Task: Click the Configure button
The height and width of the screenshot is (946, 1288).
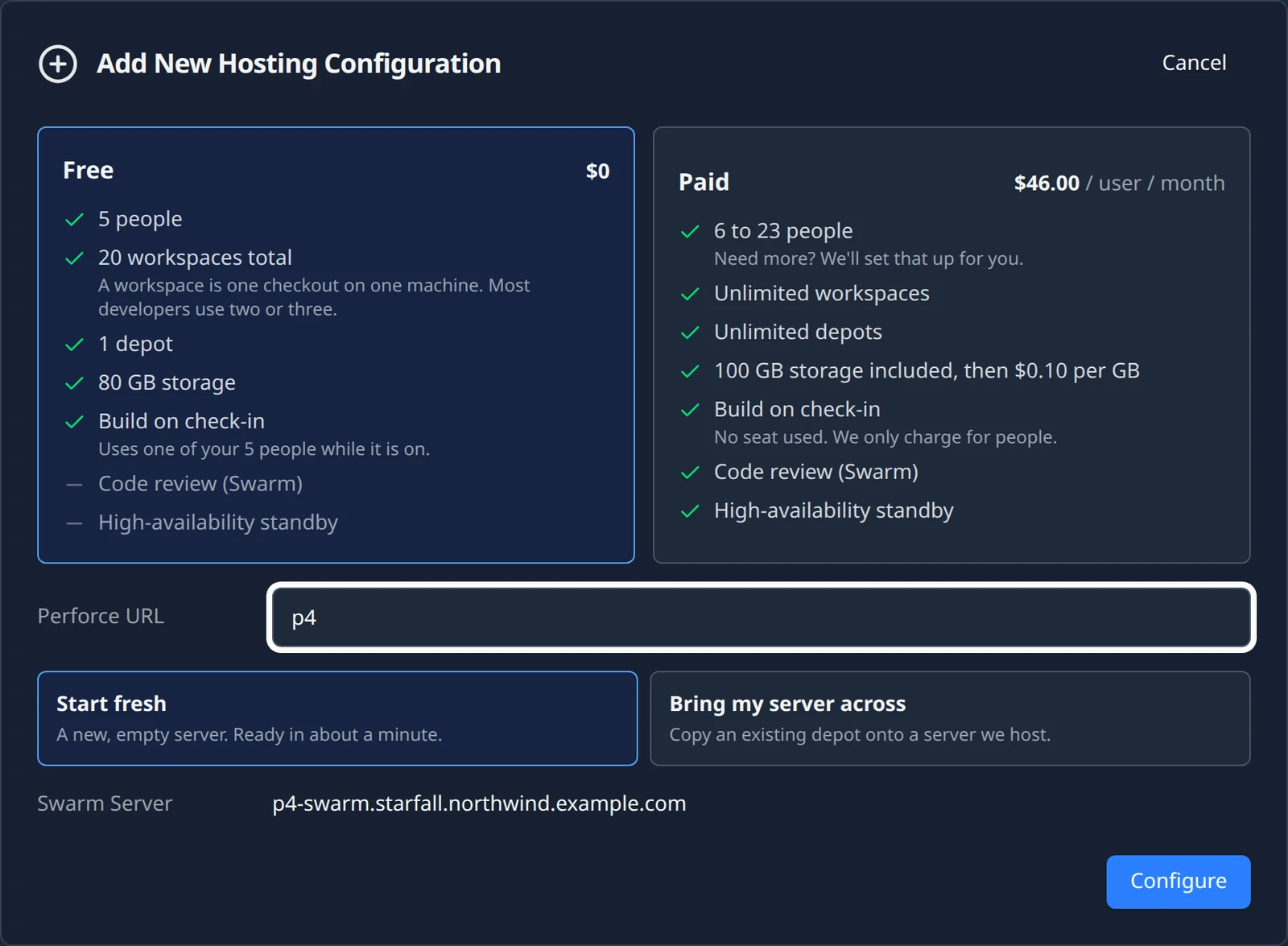Action: tap(1179, 882)
